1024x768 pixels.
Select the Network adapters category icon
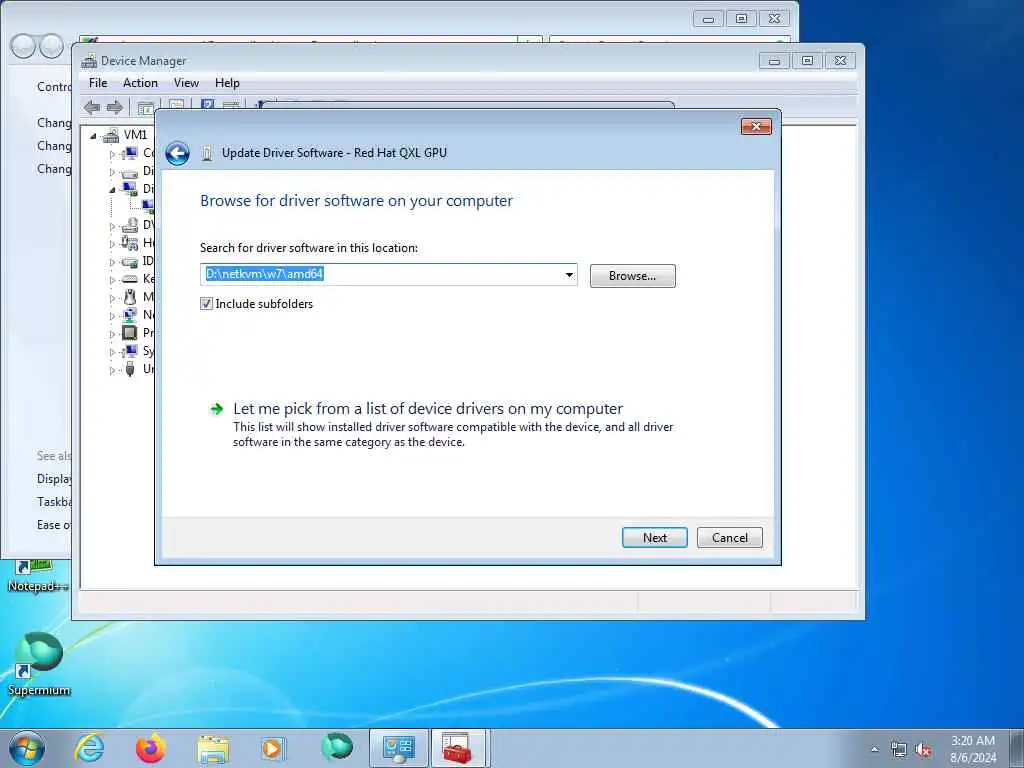pyautogui.click(x=130, y=315)
